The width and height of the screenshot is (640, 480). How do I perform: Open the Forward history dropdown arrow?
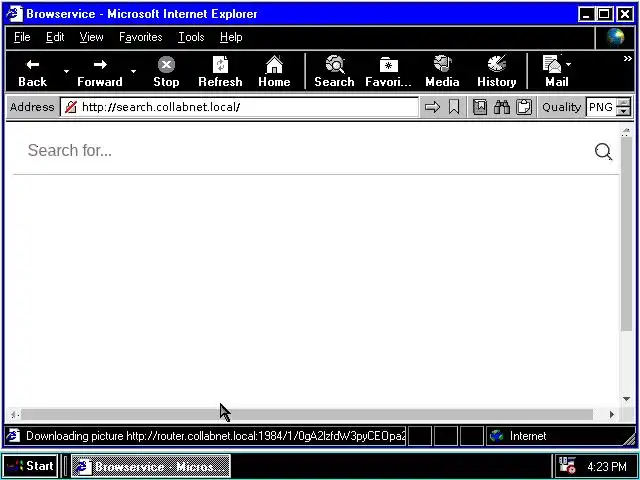[x=133, y=72]
